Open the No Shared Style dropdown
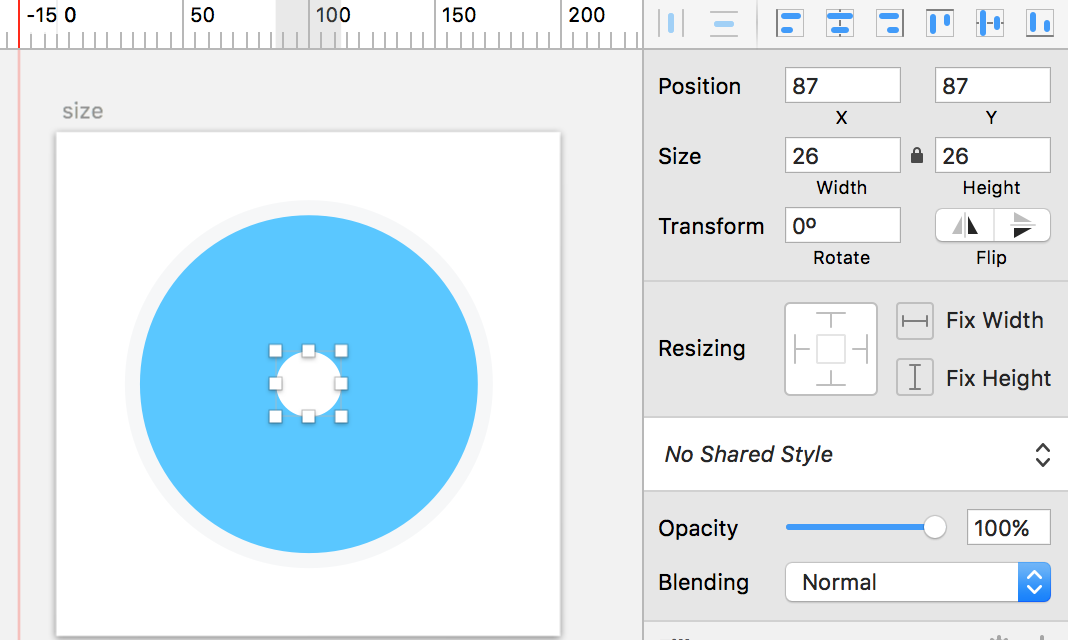1068x640 pixels. (x=855, y=455)
